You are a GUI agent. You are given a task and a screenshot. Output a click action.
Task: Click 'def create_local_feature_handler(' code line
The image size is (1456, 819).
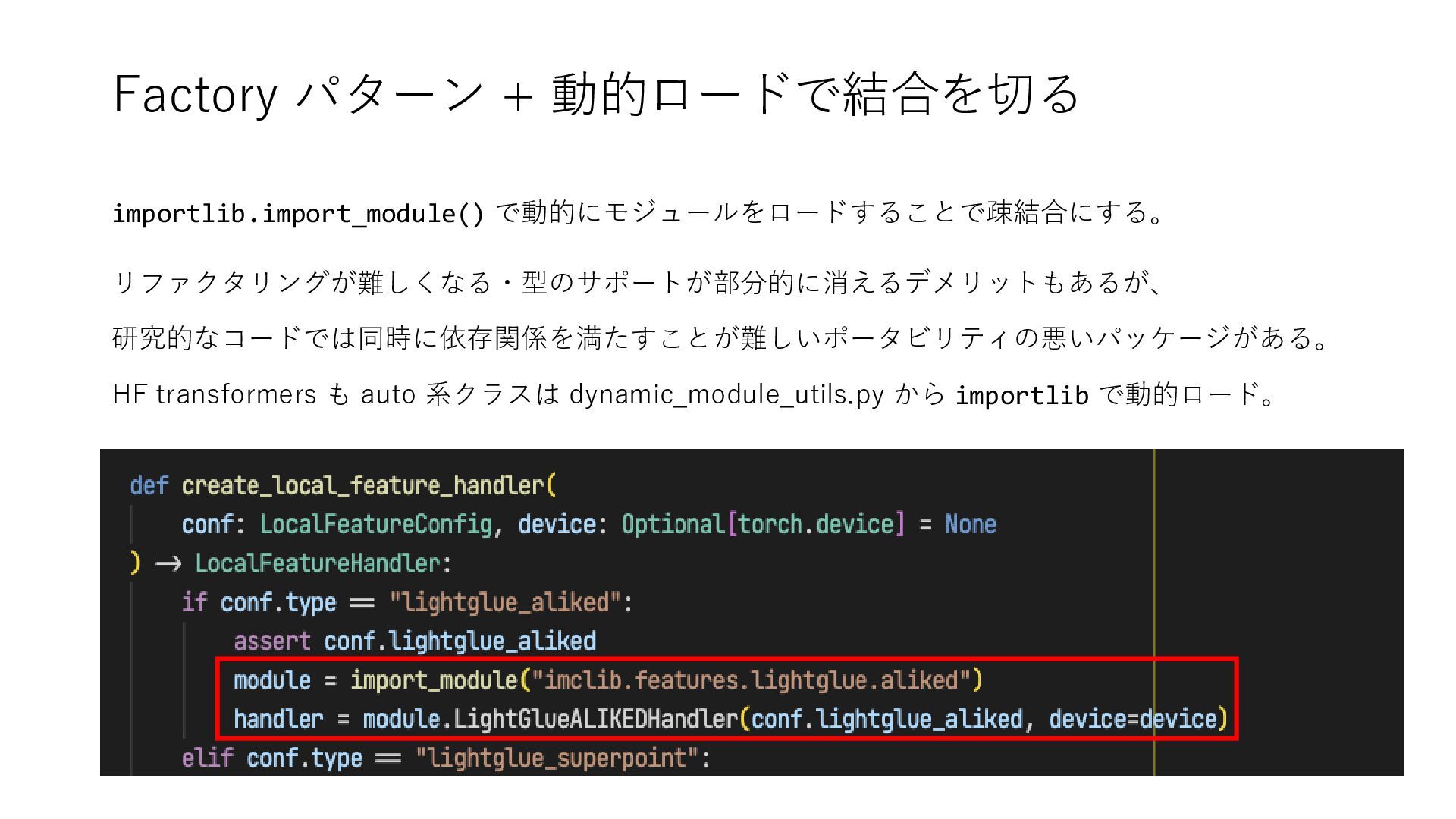click(x=344, y=485)
